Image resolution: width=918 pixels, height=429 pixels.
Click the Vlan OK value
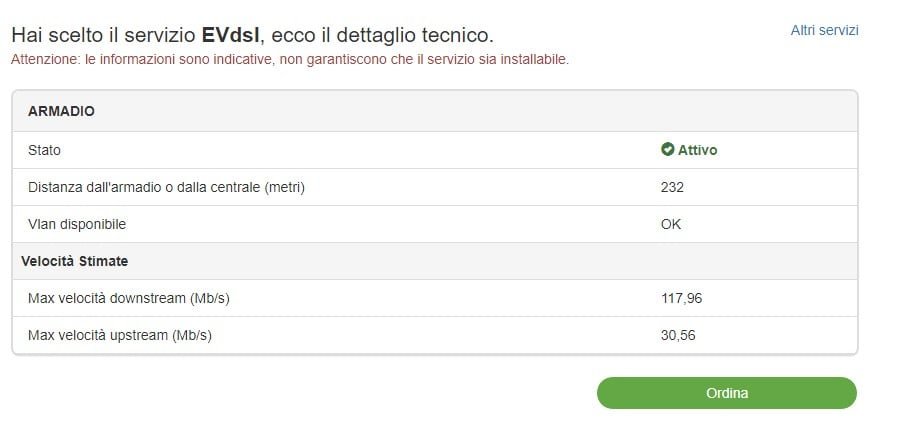tap(671, 224)
